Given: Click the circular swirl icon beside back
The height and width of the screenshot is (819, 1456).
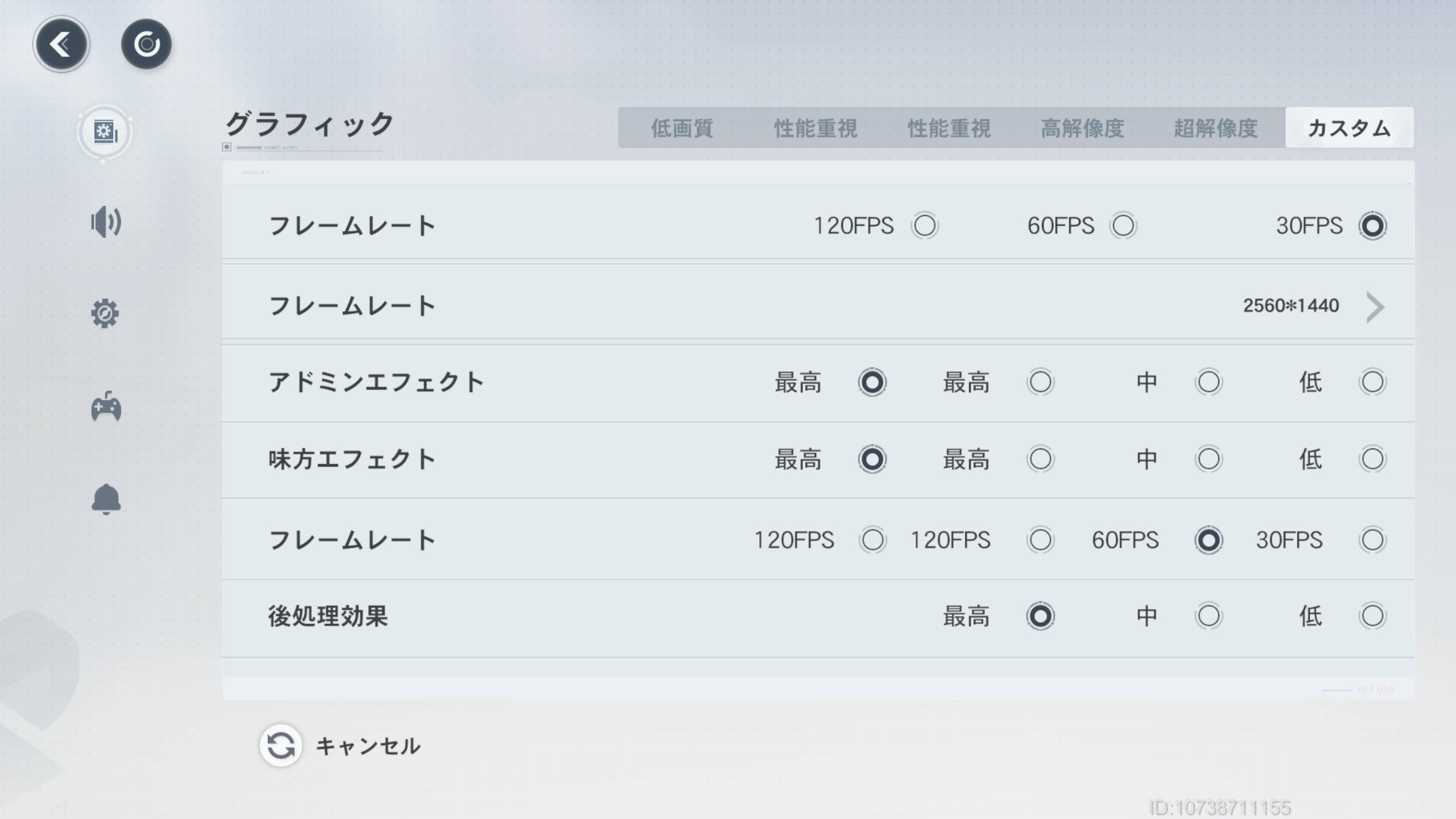Looking at the screenshot, I should tap(146, 44).
